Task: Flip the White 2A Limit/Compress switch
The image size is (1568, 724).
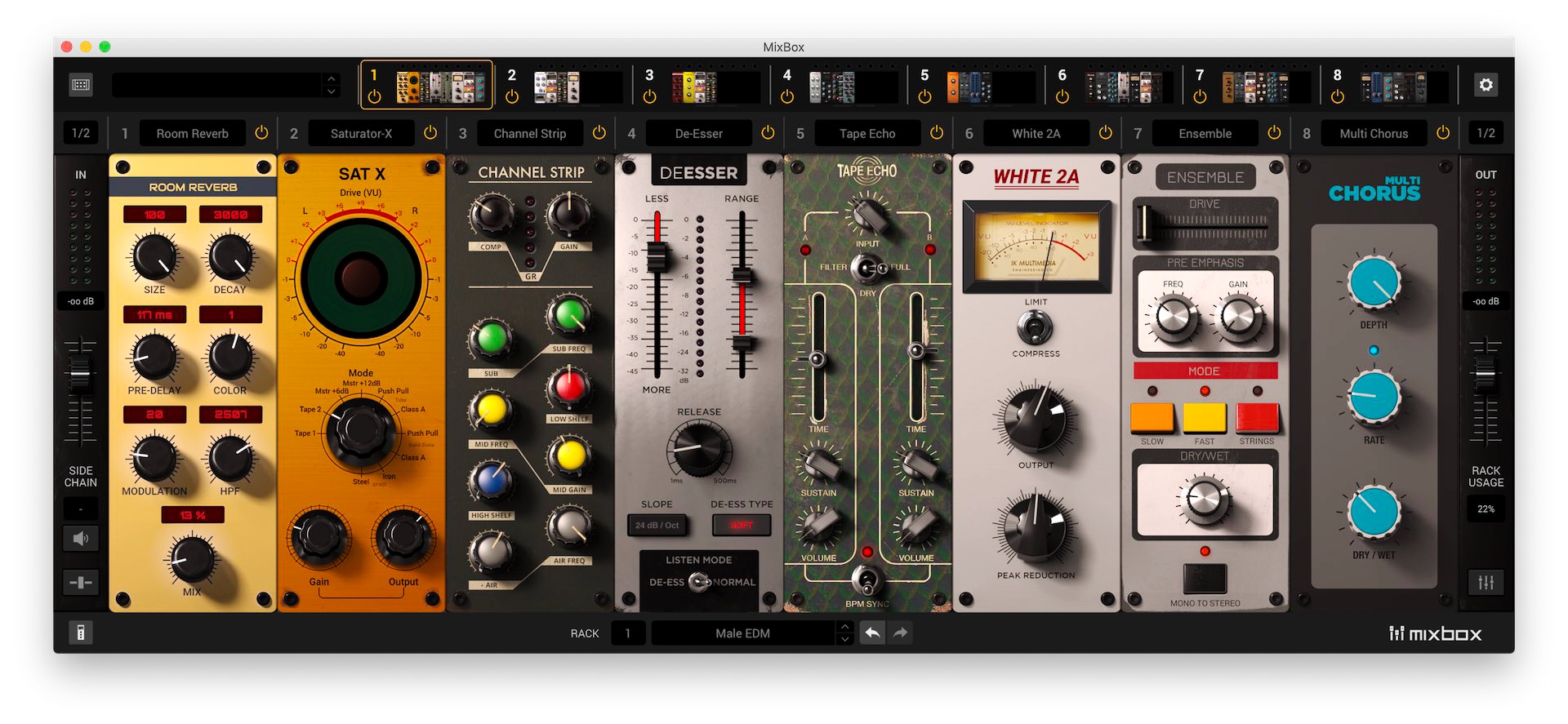Action: [x=1036, y=329]
